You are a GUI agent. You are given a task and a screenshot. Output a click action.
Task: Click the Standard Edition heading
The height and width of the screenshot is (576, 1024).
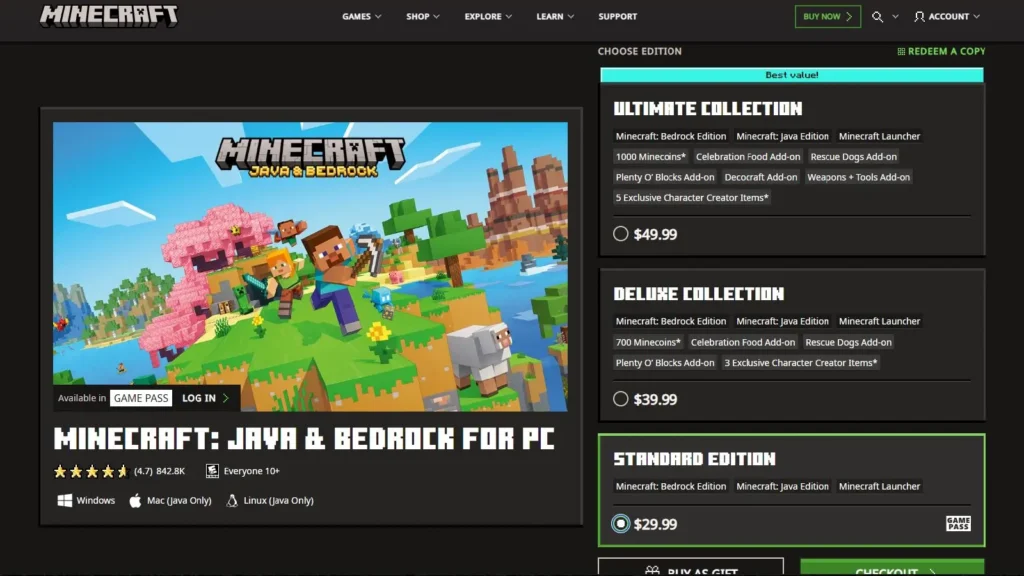[694, 459]
